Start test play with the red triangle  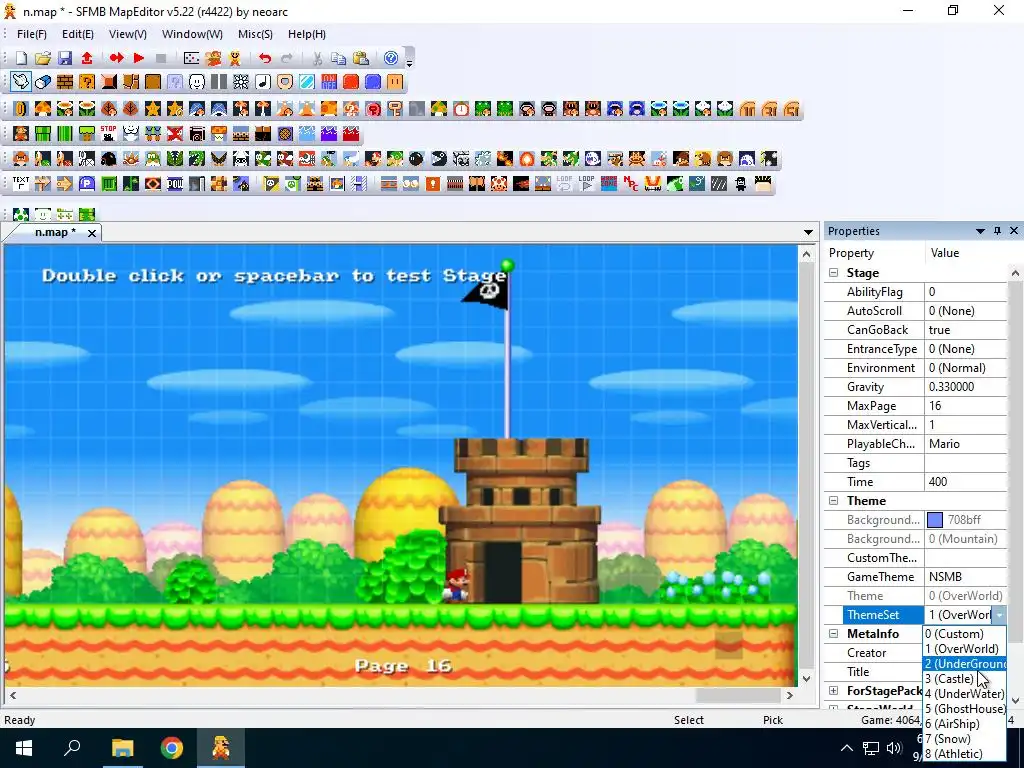pos(138,58)
